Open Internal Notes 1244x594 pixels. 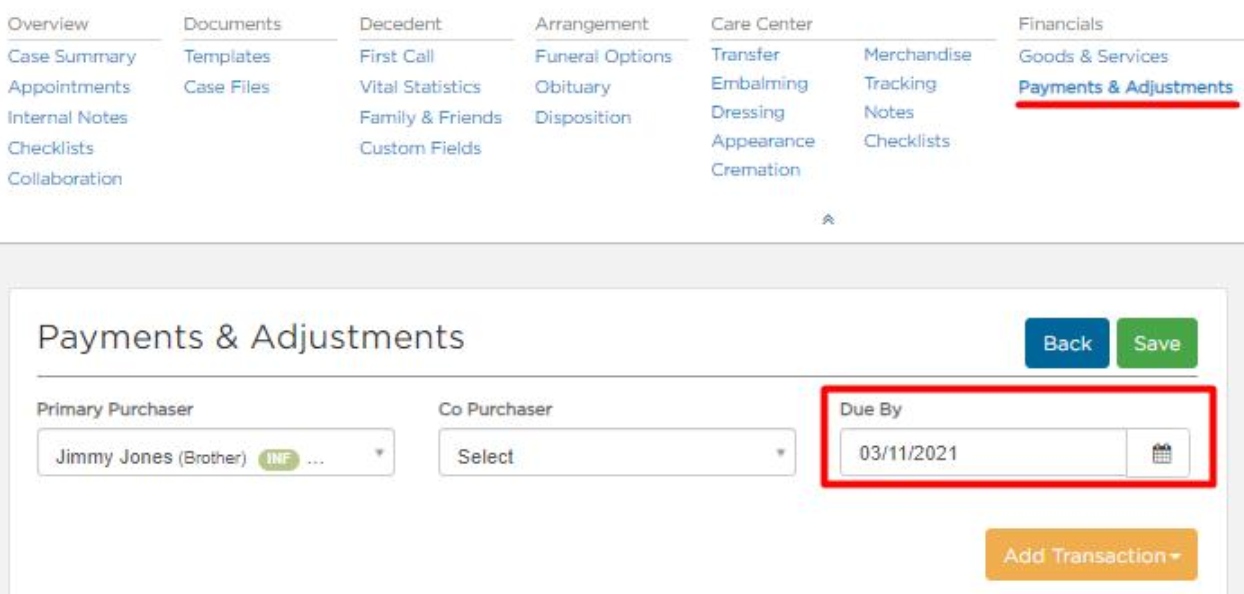pyautogui.click(x=68, y=117)
